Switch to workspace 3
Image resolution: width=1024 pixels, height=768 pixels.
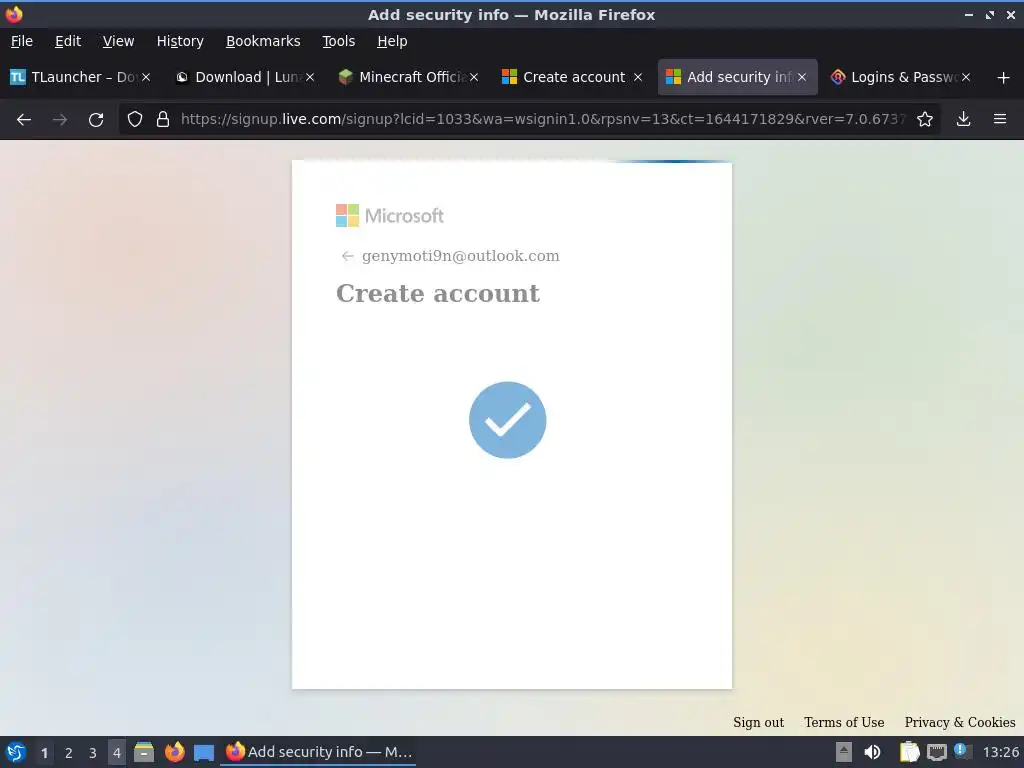click(93, 753)
